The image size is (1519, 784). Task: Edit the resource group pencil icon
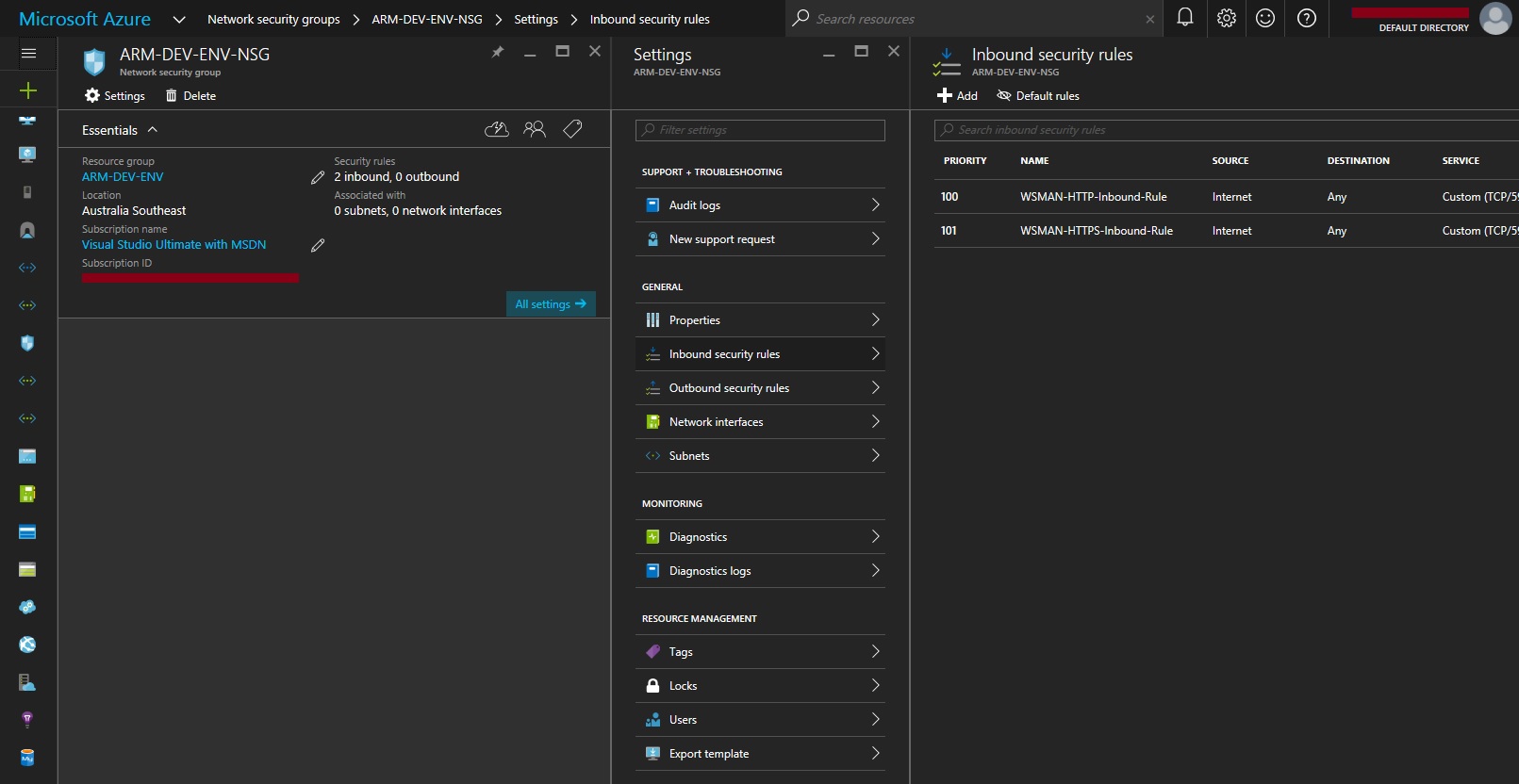[318, 177]
